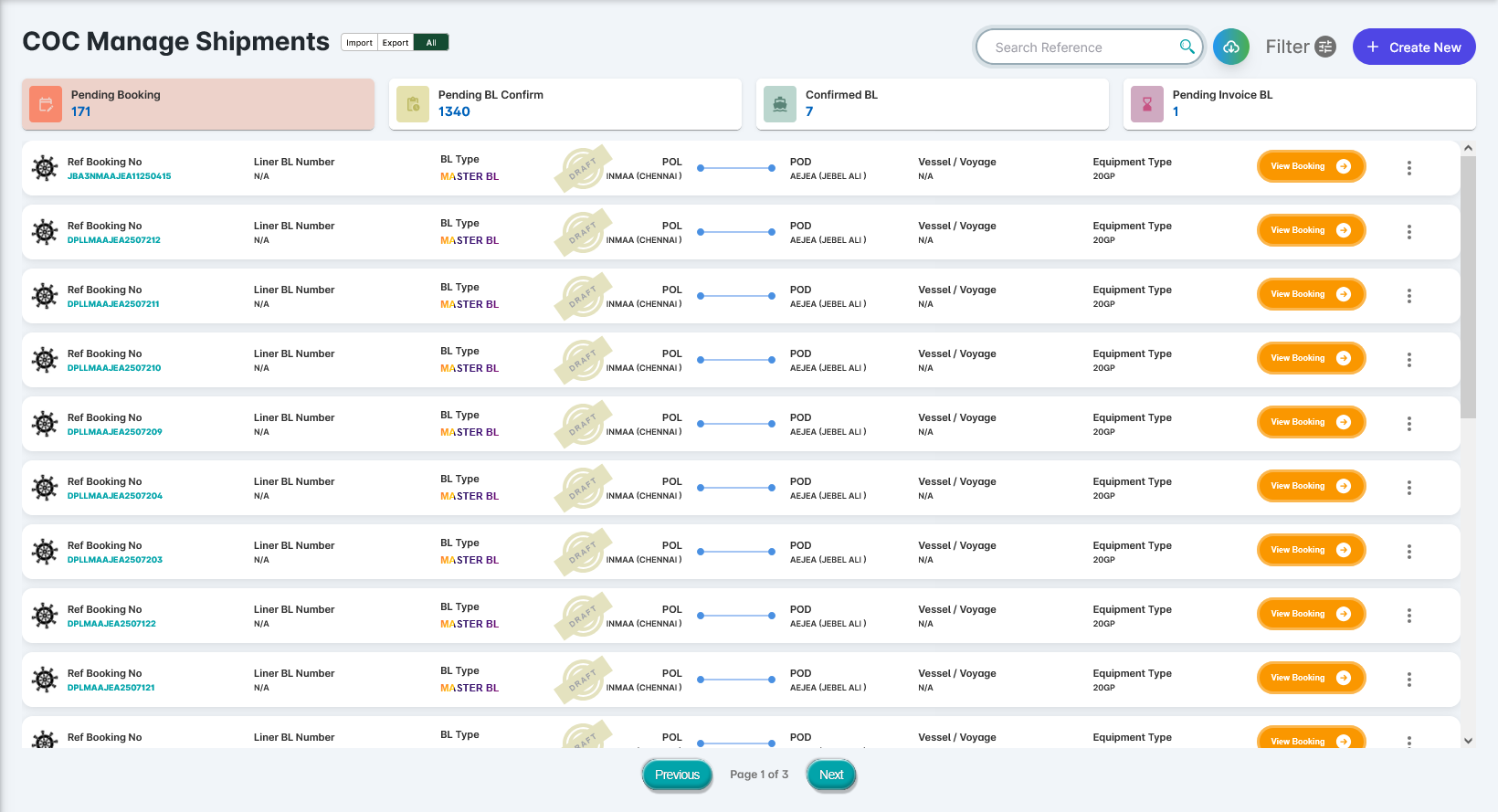Go to the Next page
The width and height of the screenshot is (1498, 812).
[x=830, y=775]
